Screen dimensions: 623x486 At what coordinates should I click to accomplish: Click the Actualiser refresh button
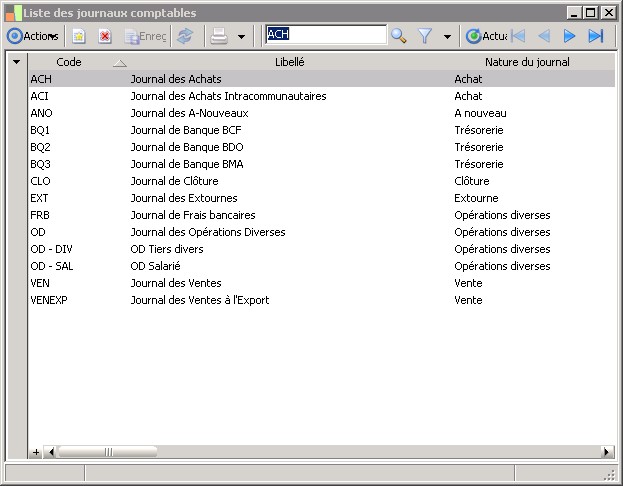click(x=486, y=36)
